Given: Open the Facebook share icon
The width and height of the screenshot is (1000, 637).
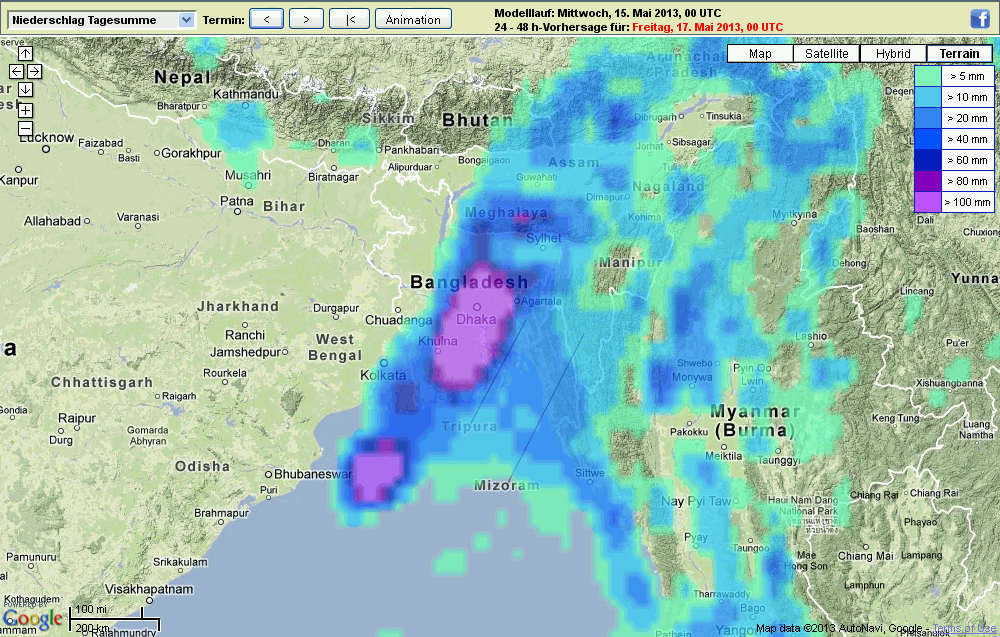Looking at the screenshot, I should (980, 18).
